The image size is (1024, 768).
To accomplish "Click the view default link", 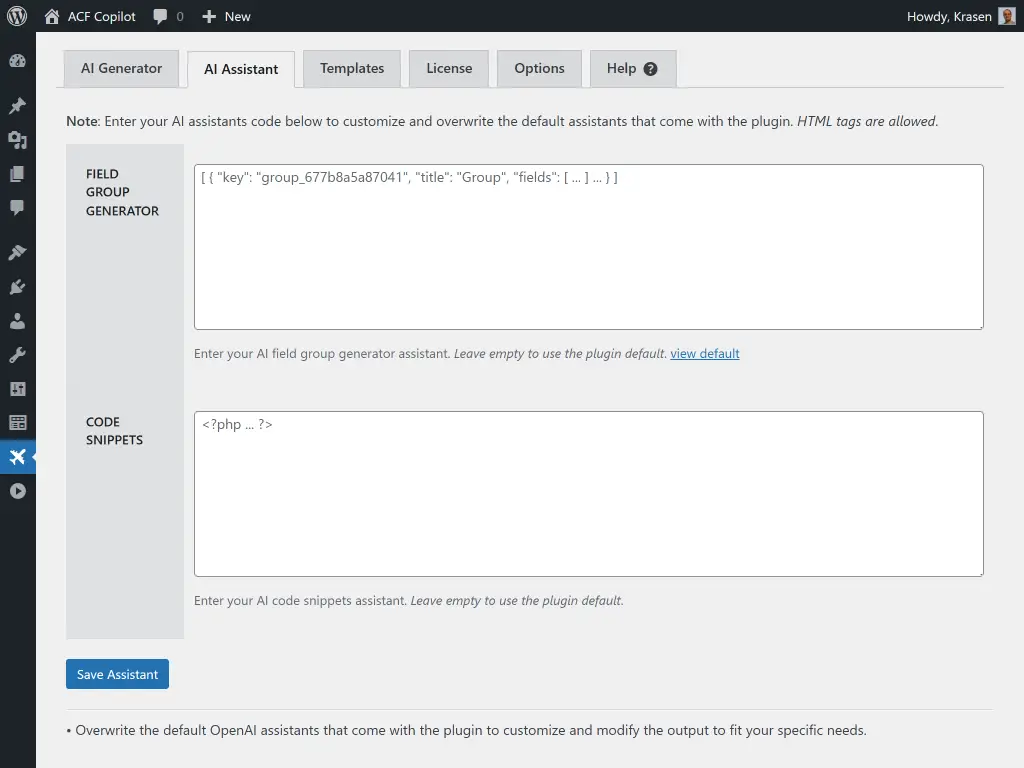I will pos(704,353).
